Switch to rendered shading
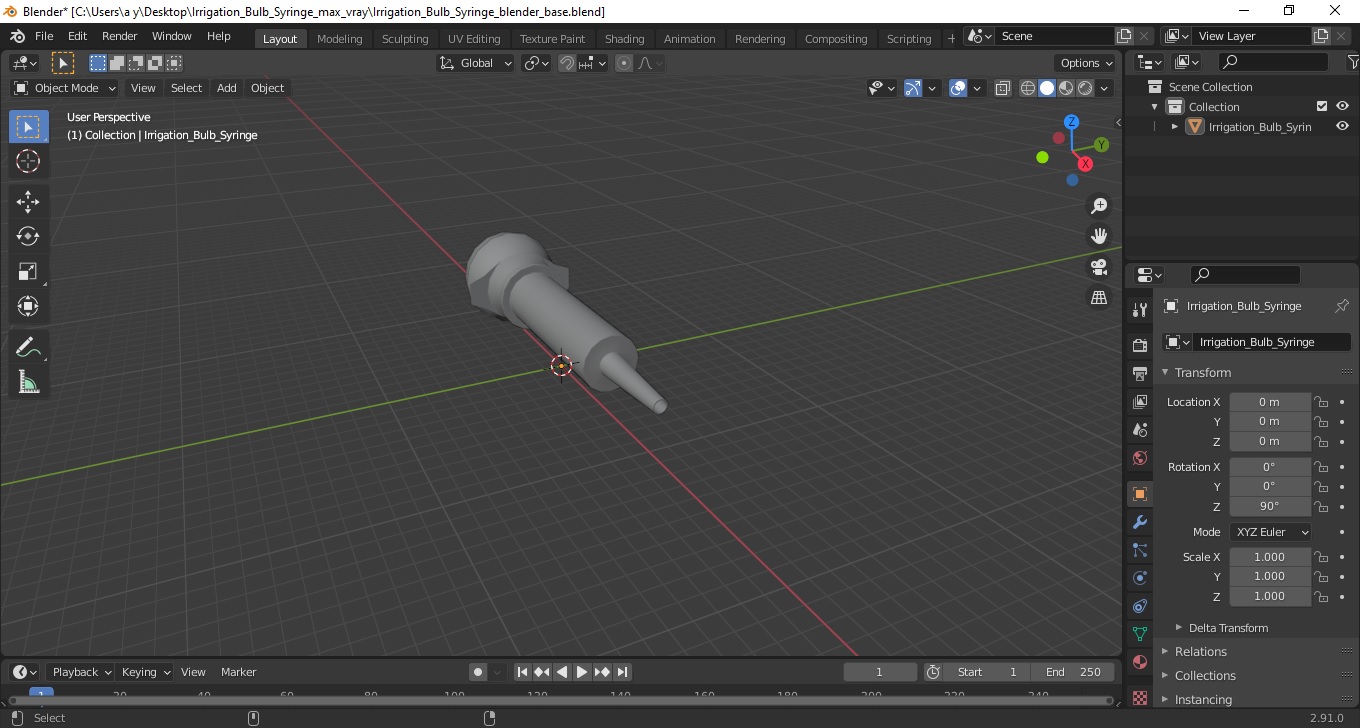Image resolution: width=1360 pixels, height=728 pixels. [1085, 88]
